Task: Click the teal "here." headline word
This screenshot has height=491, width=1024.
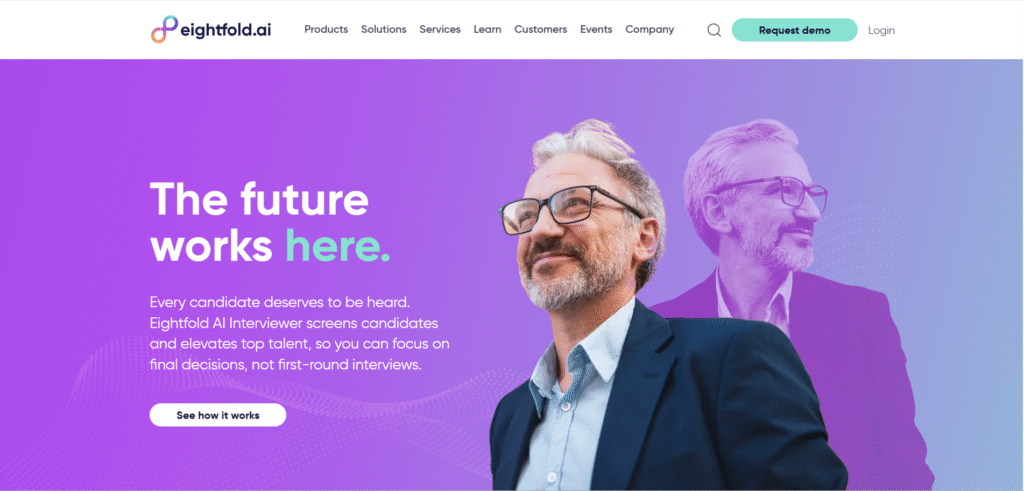Action: (x=338, y=246)
